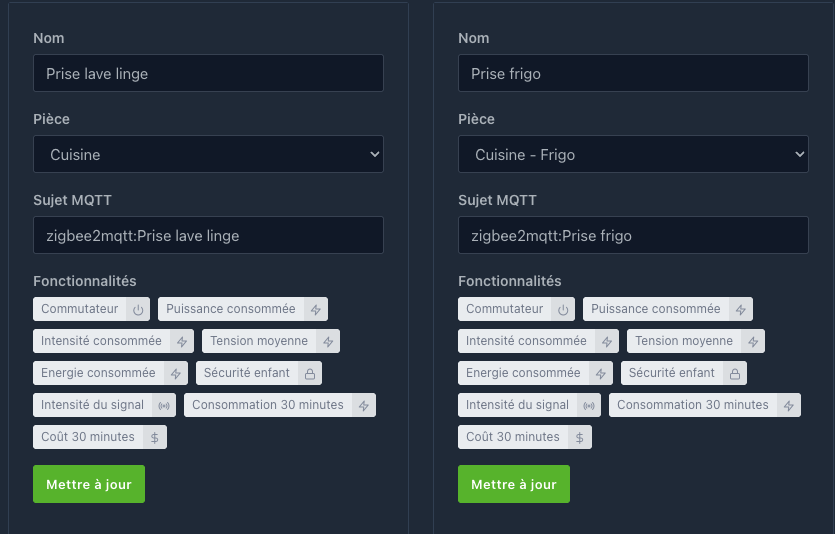Click dollar icon on Prise lave linge Coût 30 minutes
Image resolution: width=835 pixels, height=534 pixels.
154,438
